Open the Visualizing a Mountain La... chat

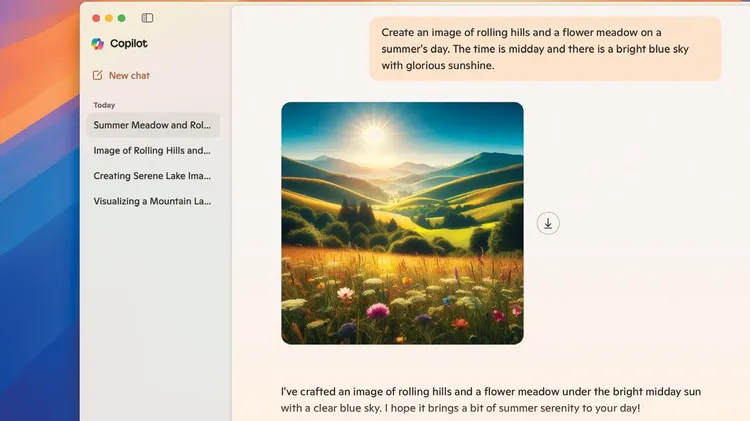click(152, 201)
